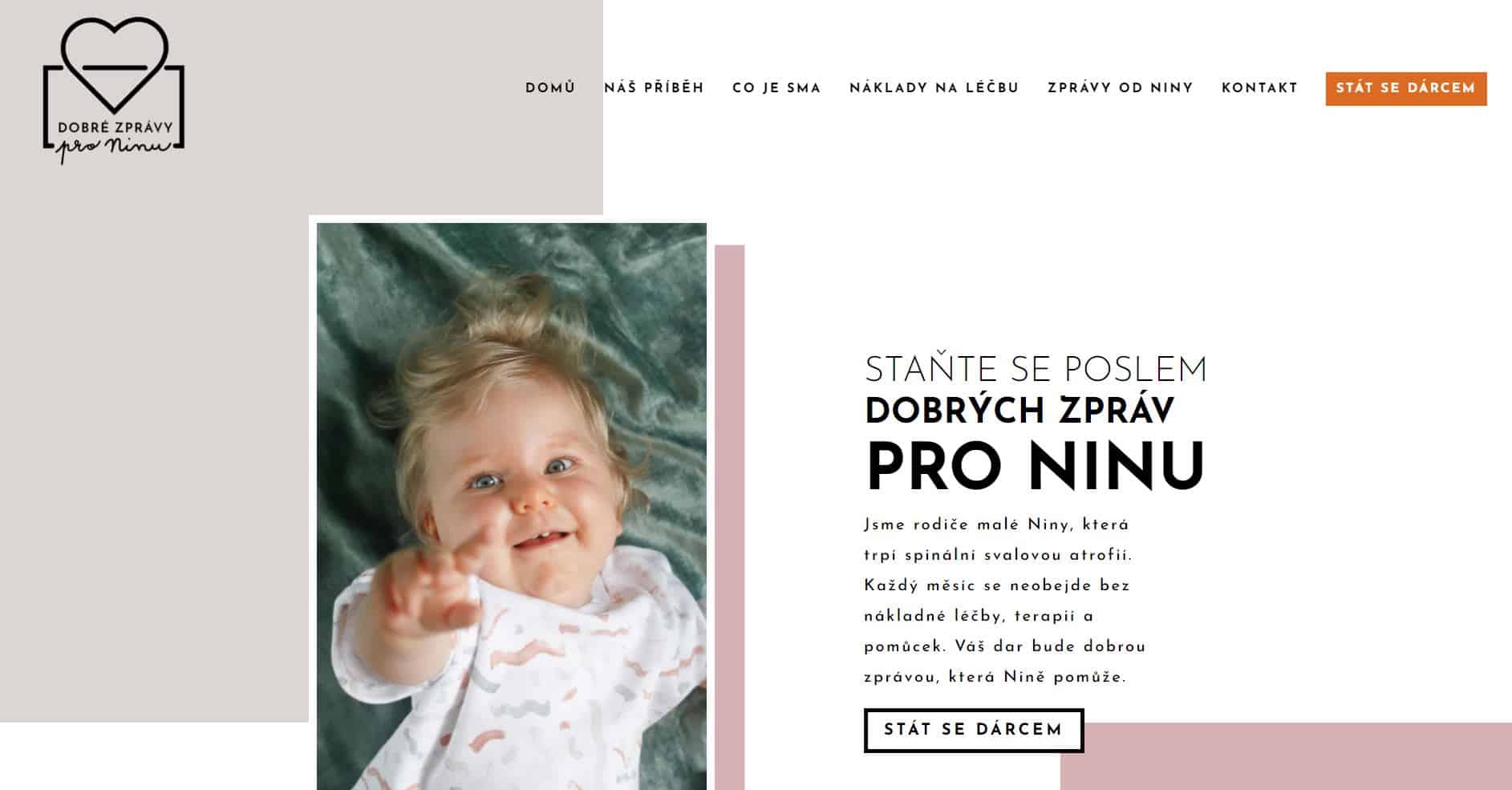
Task: Click the black-outlined STÁT SE DÁRCEM button
Action: tap(974, 730)
